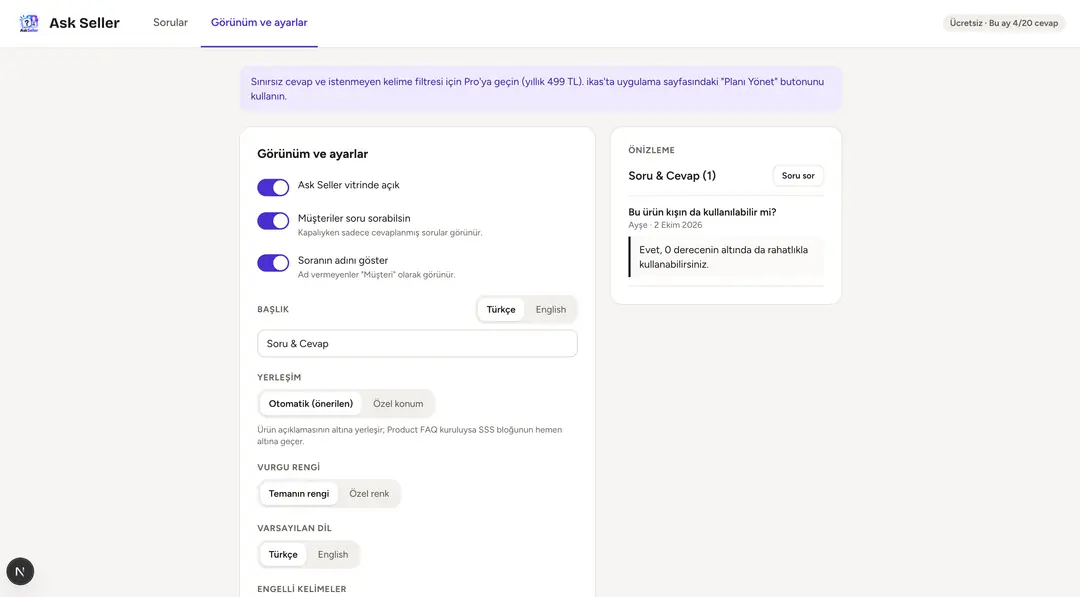Click the preview answer starting with 'Evet, 0 derecenin'
This screenshot has width=1080, height=597.
point(726,257)
